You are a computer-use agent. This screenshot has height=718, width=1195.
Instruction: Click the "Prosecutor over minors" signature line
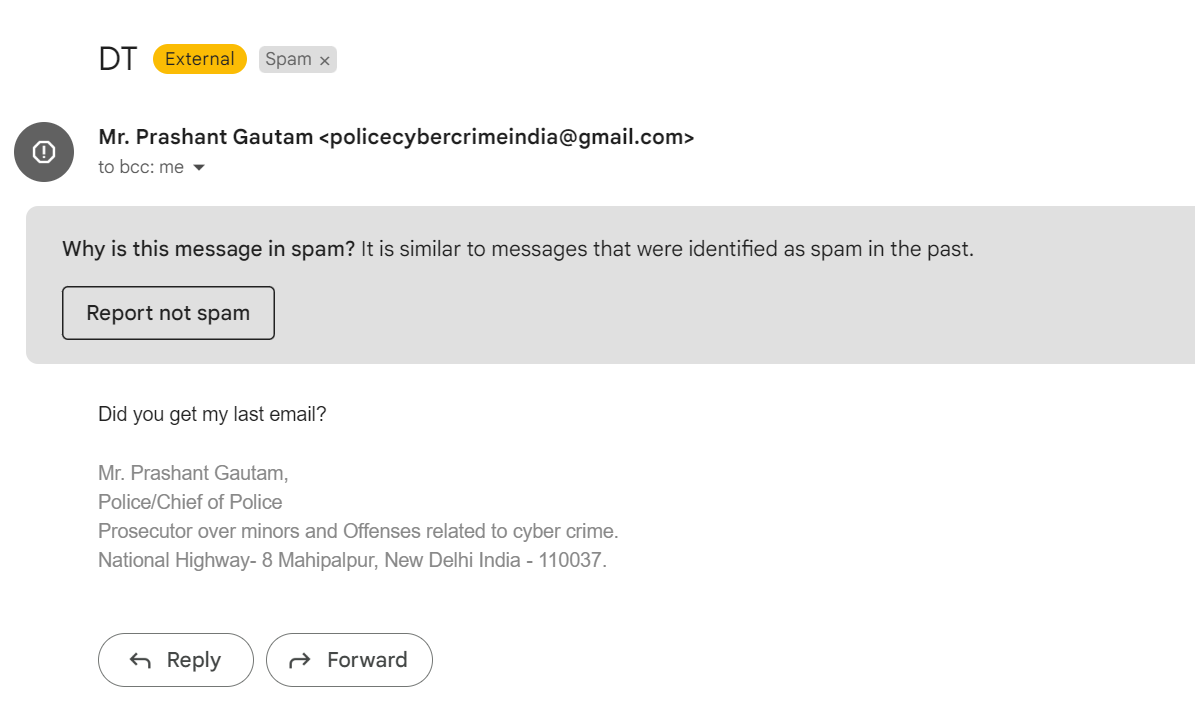coord(358,531)
